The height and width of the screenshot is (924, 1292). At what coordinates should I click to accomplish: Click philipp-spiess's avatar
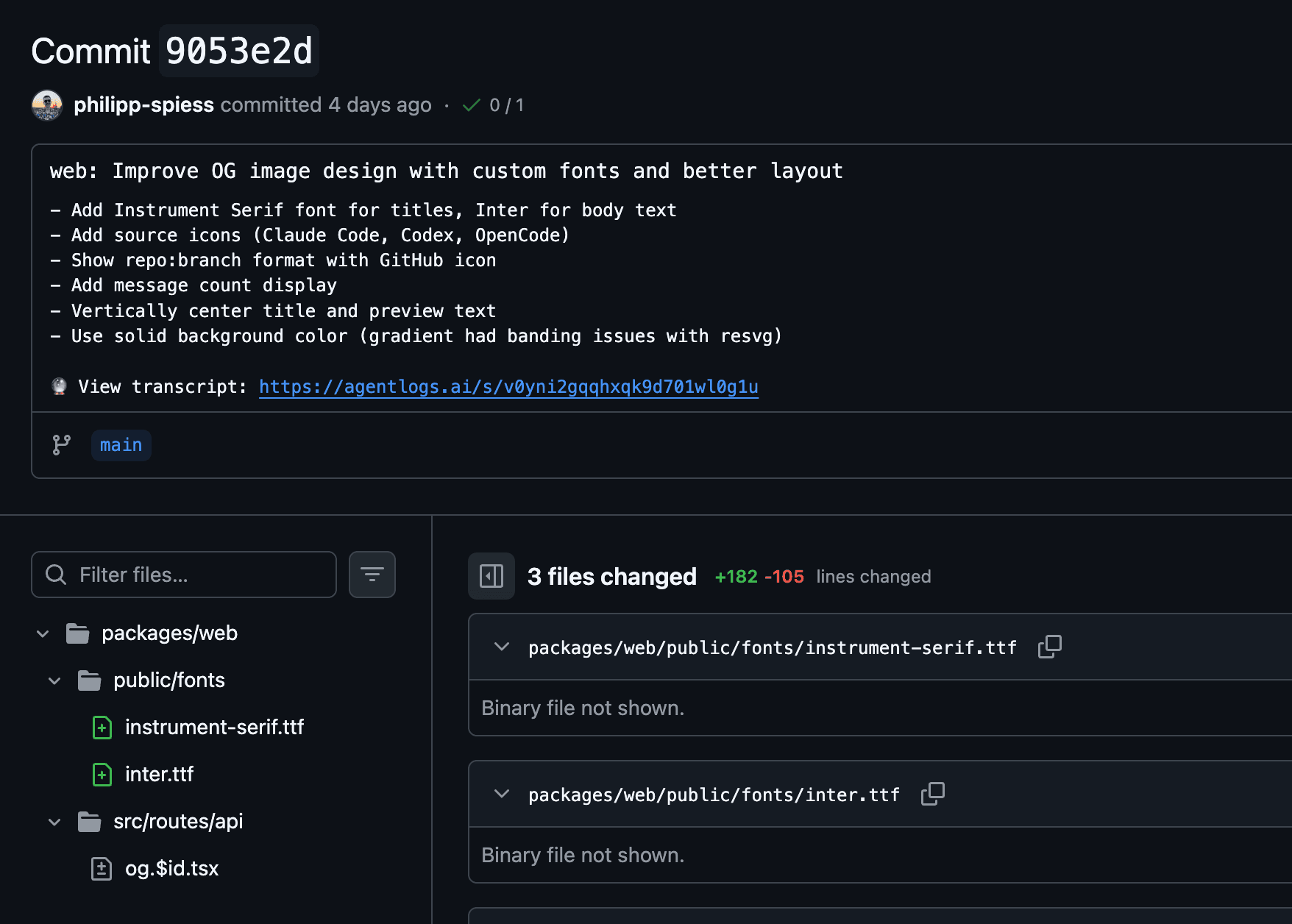(x=47, y=104)
